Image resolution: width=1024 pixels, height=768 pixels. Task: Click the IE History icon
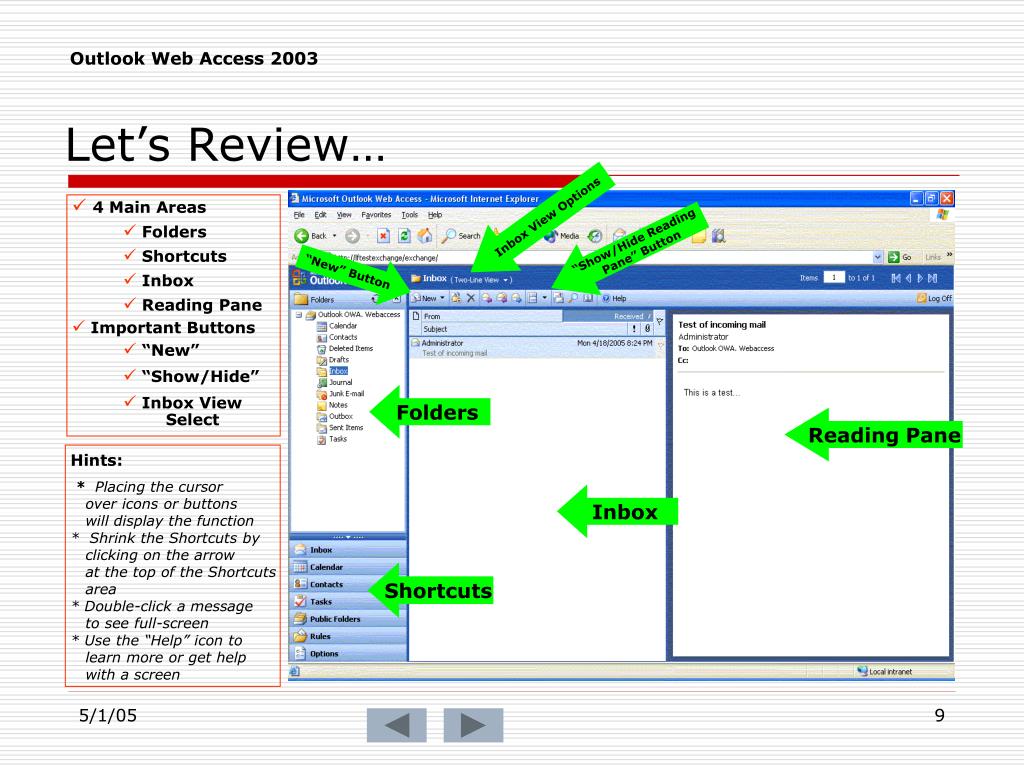(x=595, y=236)
